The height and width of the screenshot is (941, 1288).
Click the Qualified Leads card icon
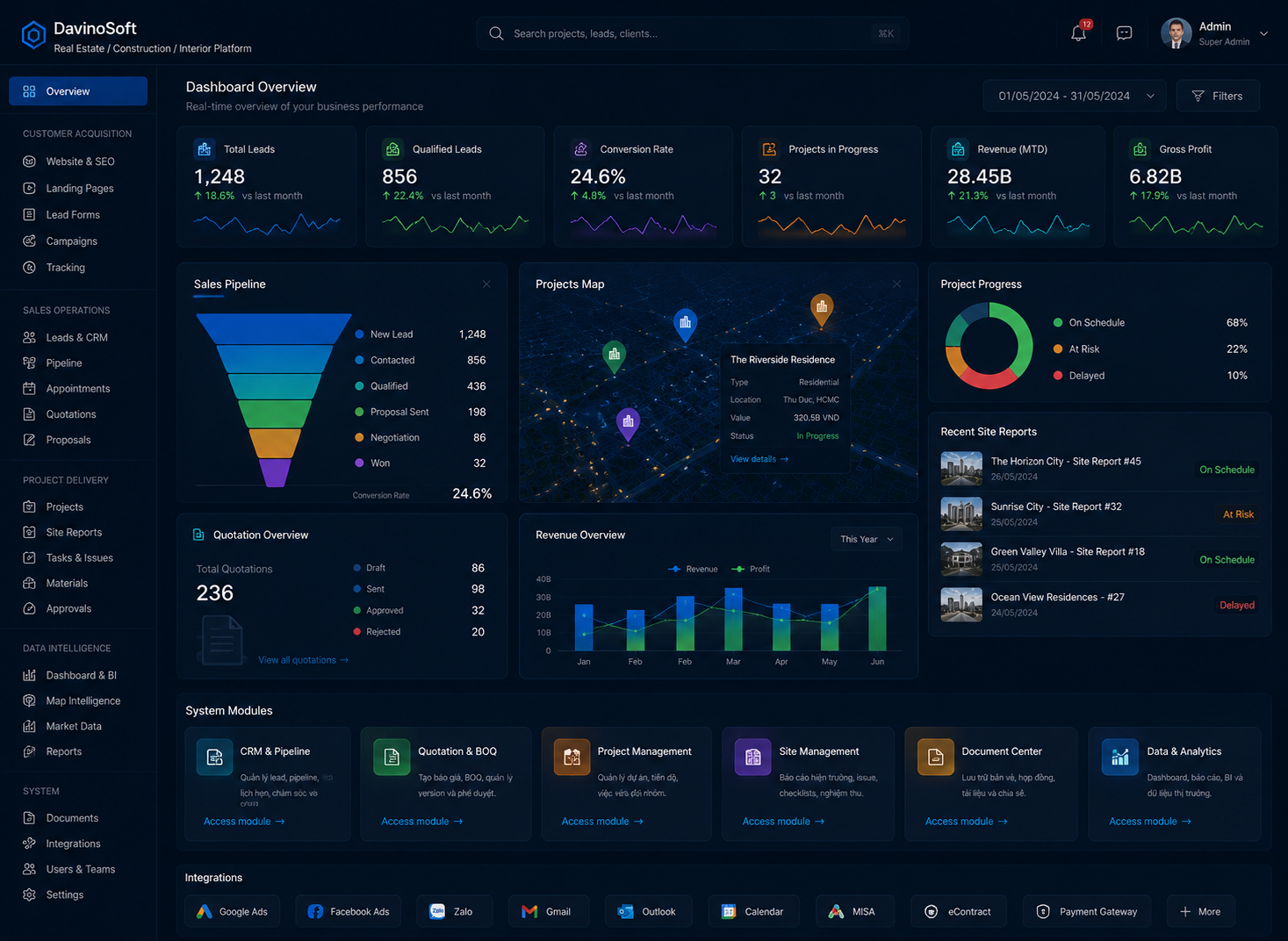(x=392, y=149)
